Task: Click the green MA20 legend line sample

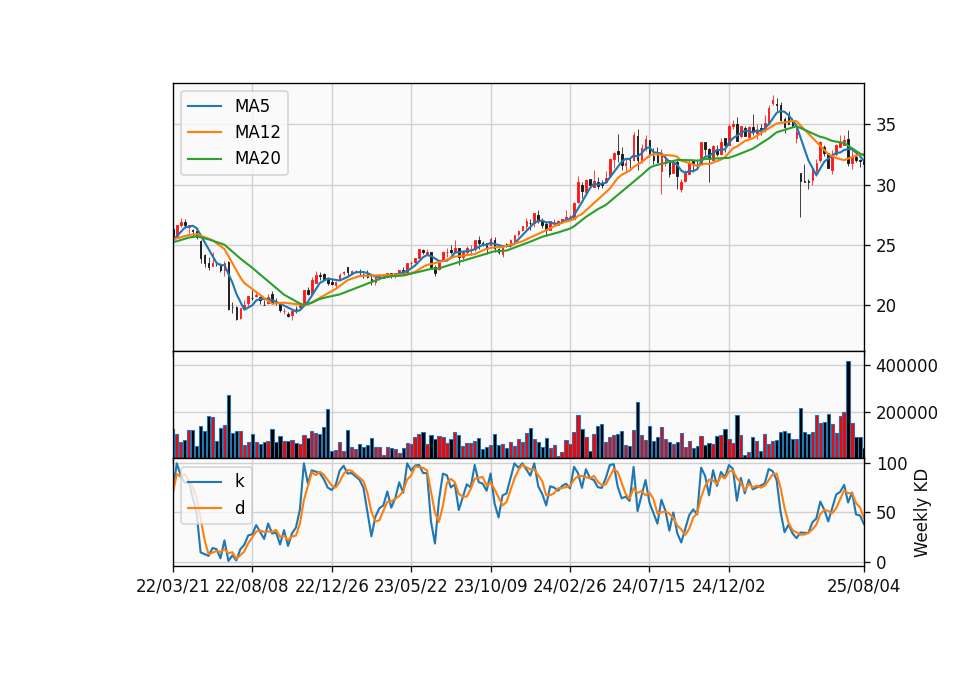Action: pyautogui.click(x=205, y=158)
